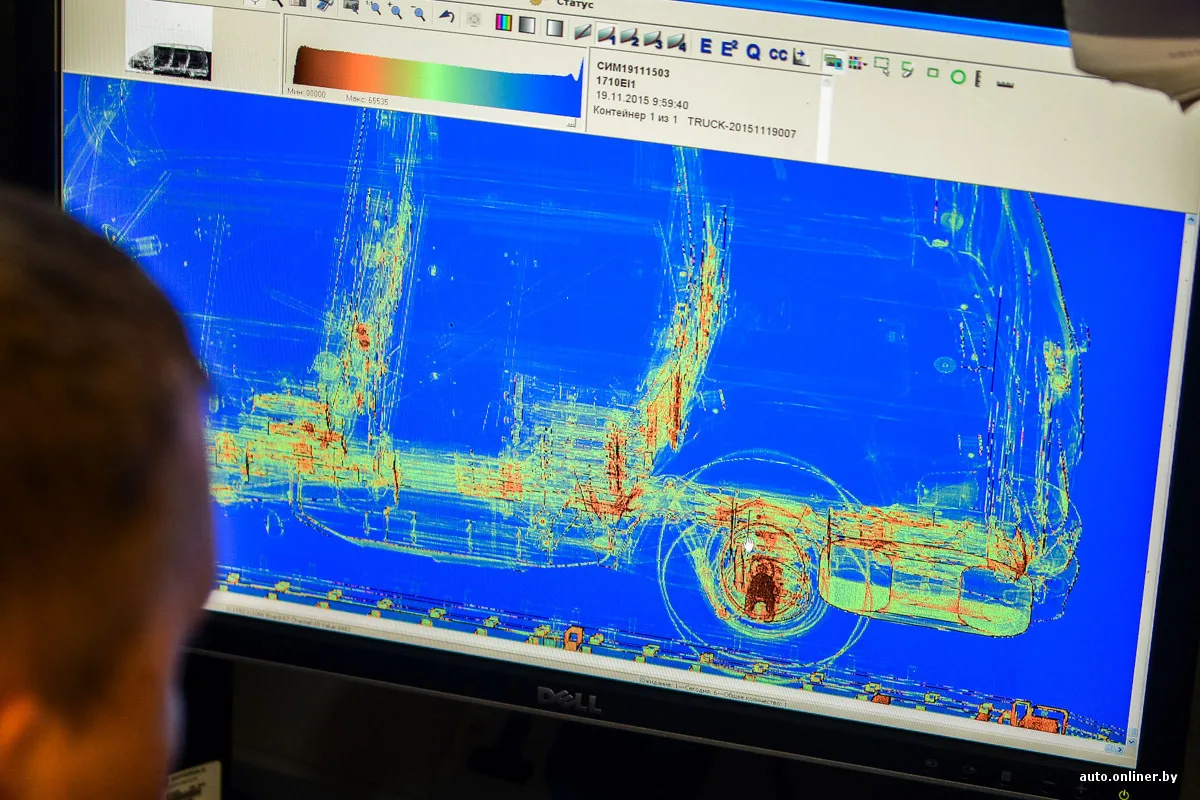Select the dashed rectangle selection tool
Image resolution: width=1200 pixels, height=800 pixels.
[882, 66]
